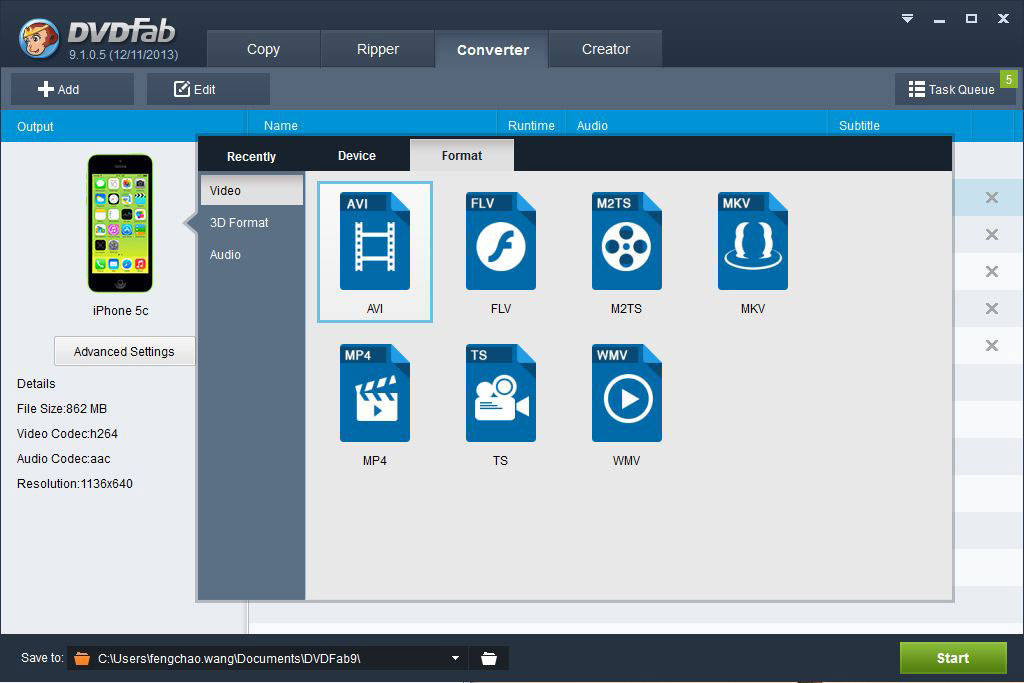Click the Add button

click(x=72, y=89)
